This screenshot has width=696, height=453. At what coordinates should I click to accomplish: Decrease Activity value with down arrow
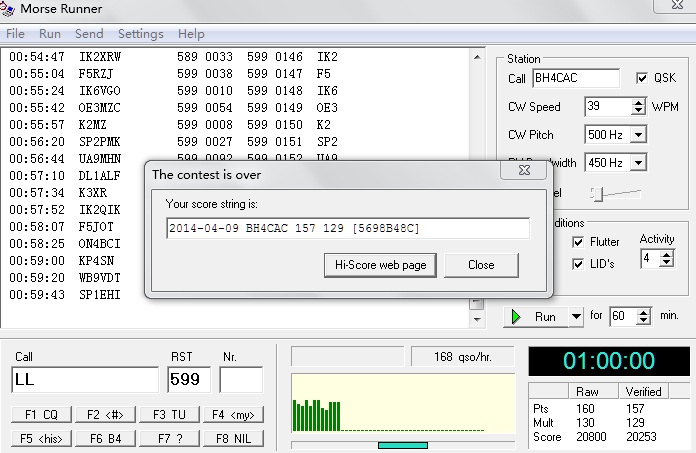coord(666,263)
